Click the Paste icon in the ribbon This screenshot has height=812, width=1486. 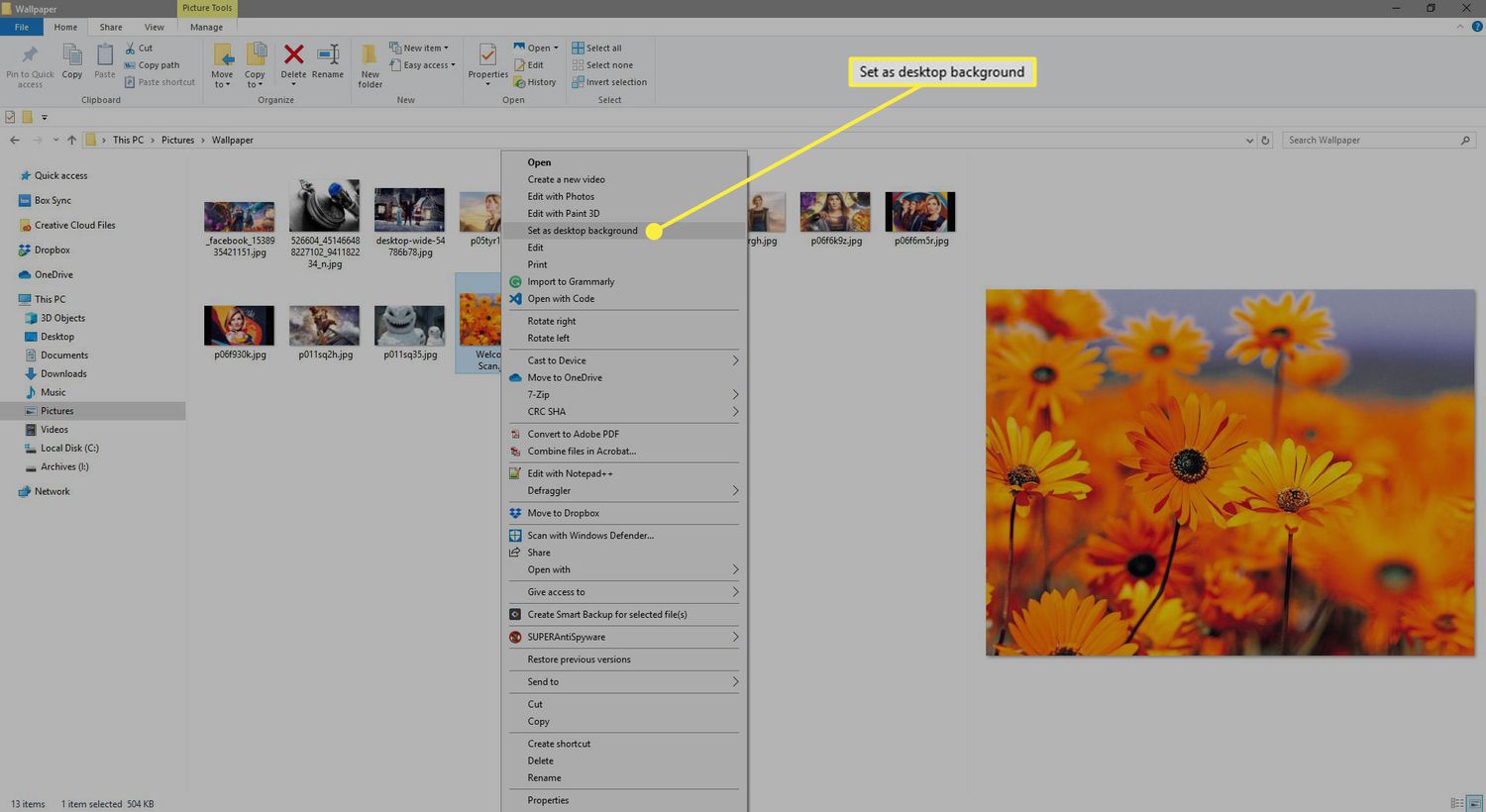(105, 54)
